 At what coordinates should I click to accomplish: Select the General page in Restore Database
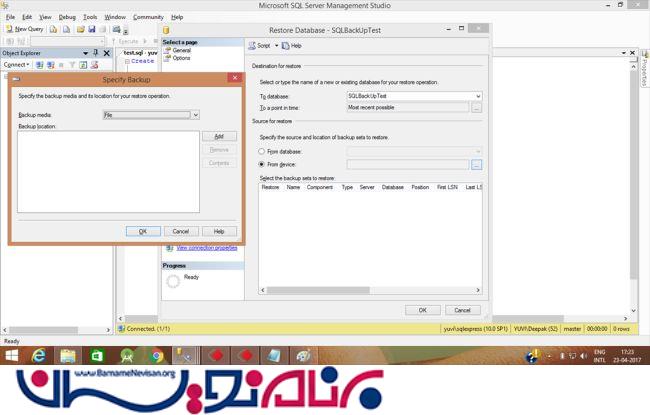(x=182, y=50)
